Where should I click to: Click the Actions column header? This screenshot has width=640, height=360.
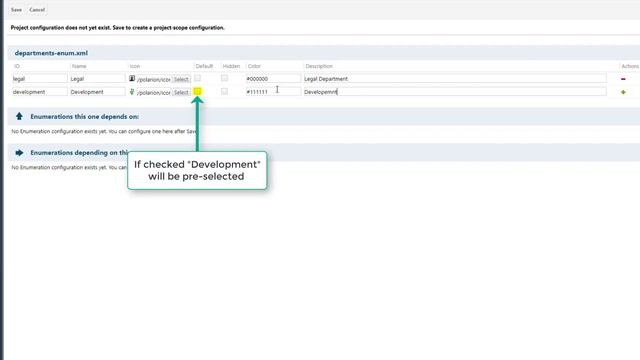630,66
